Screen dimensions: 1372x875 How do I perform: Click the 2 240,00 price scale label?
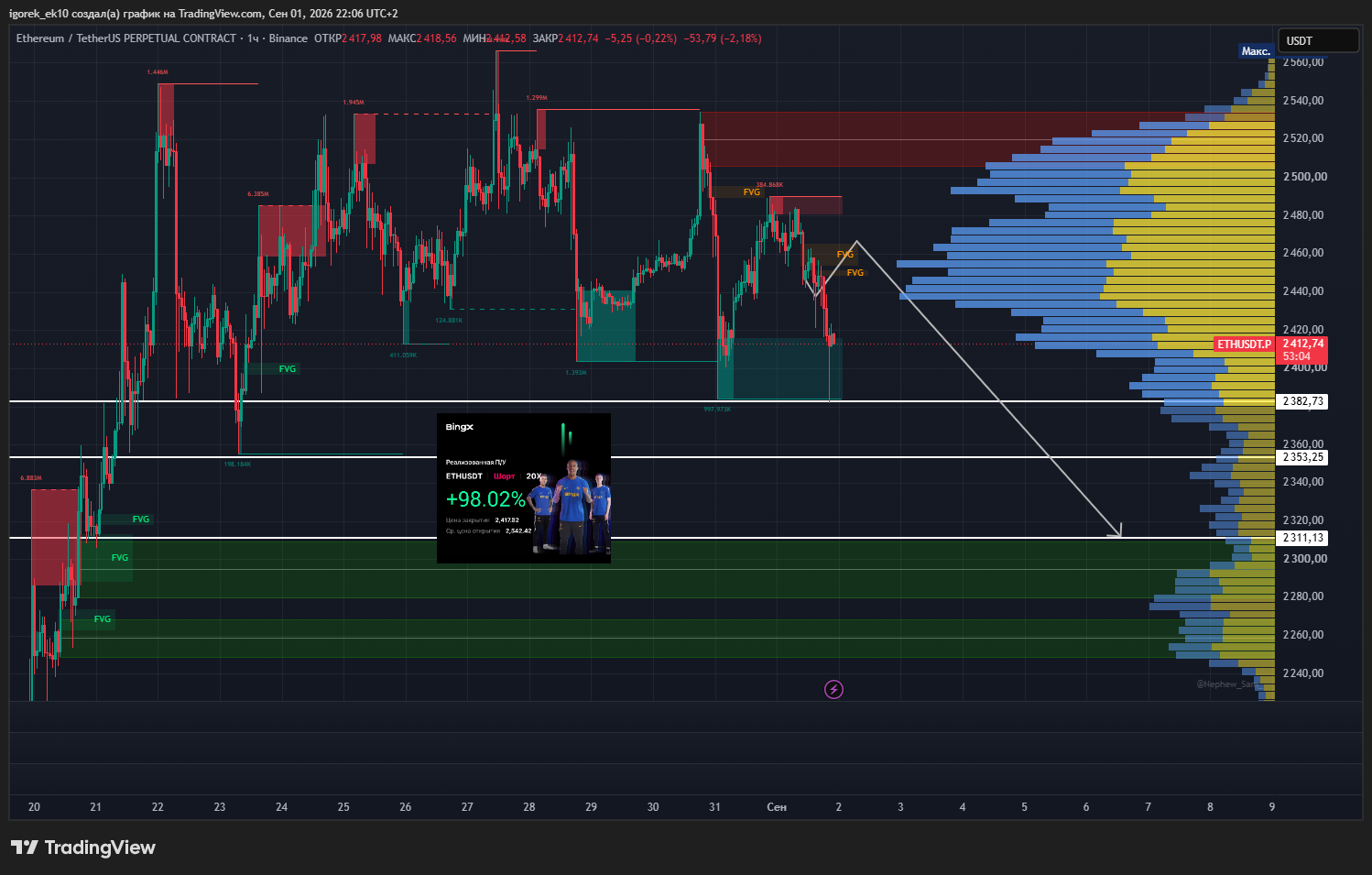[x=1304, y=673]
